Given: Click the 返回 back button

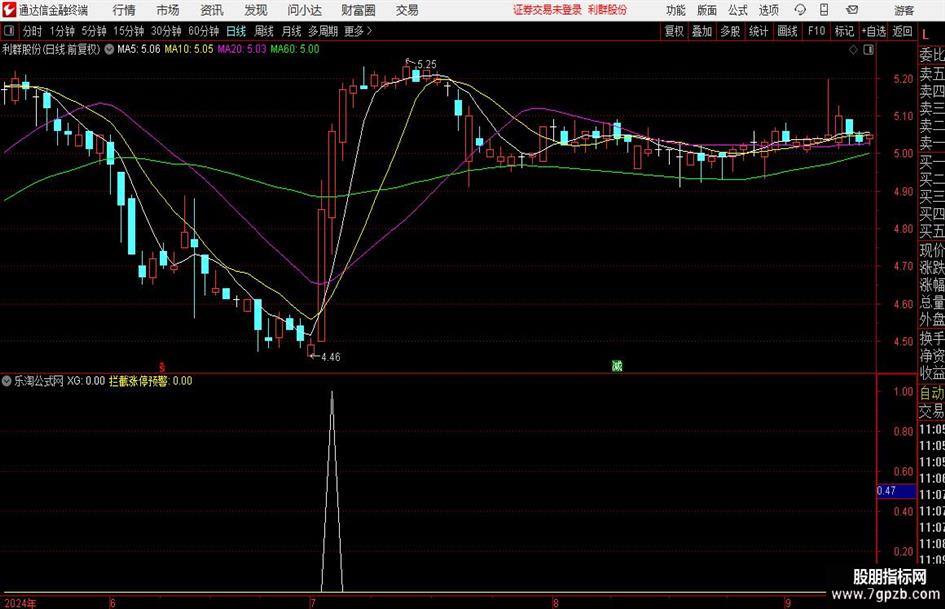Looking at the screenshot, I should (902, 31).
